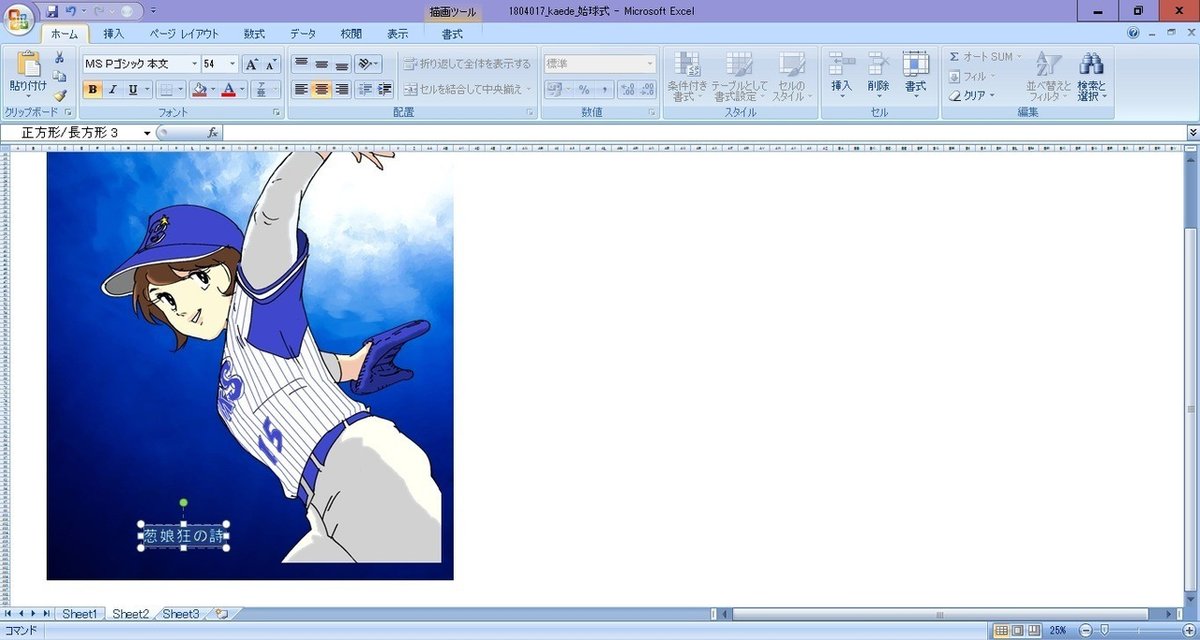The width and height of the screenshot is (1200, 640).
Task: Click the Office button orb
Action: (x=19, y=20)
